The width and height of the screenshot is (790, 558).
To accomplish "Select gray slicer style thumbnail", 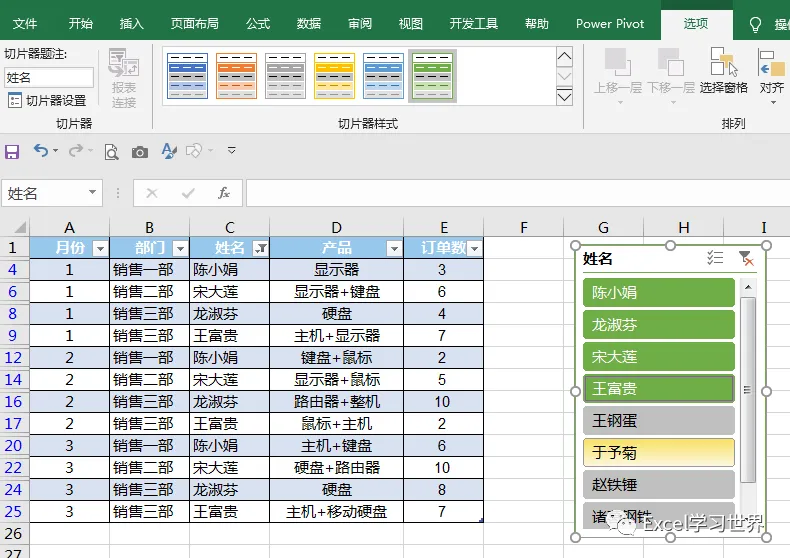I will (285, 76).
